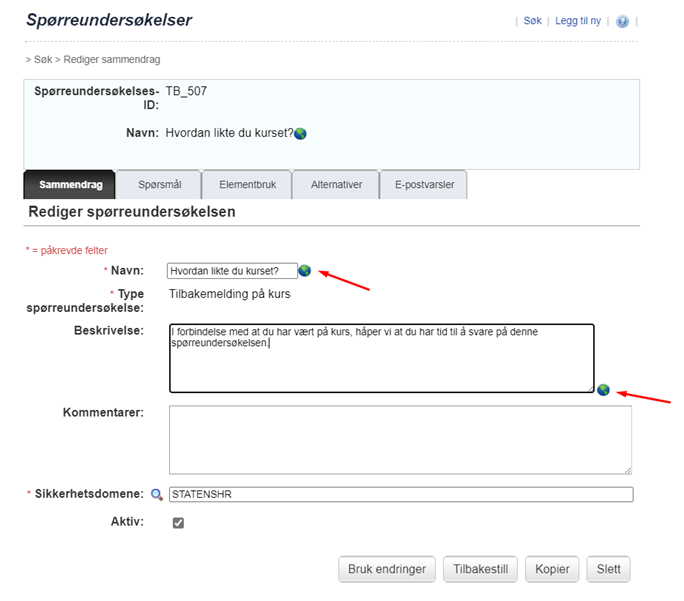Open the Spørsmål tab
684x601 pixels.
(159, 185)
